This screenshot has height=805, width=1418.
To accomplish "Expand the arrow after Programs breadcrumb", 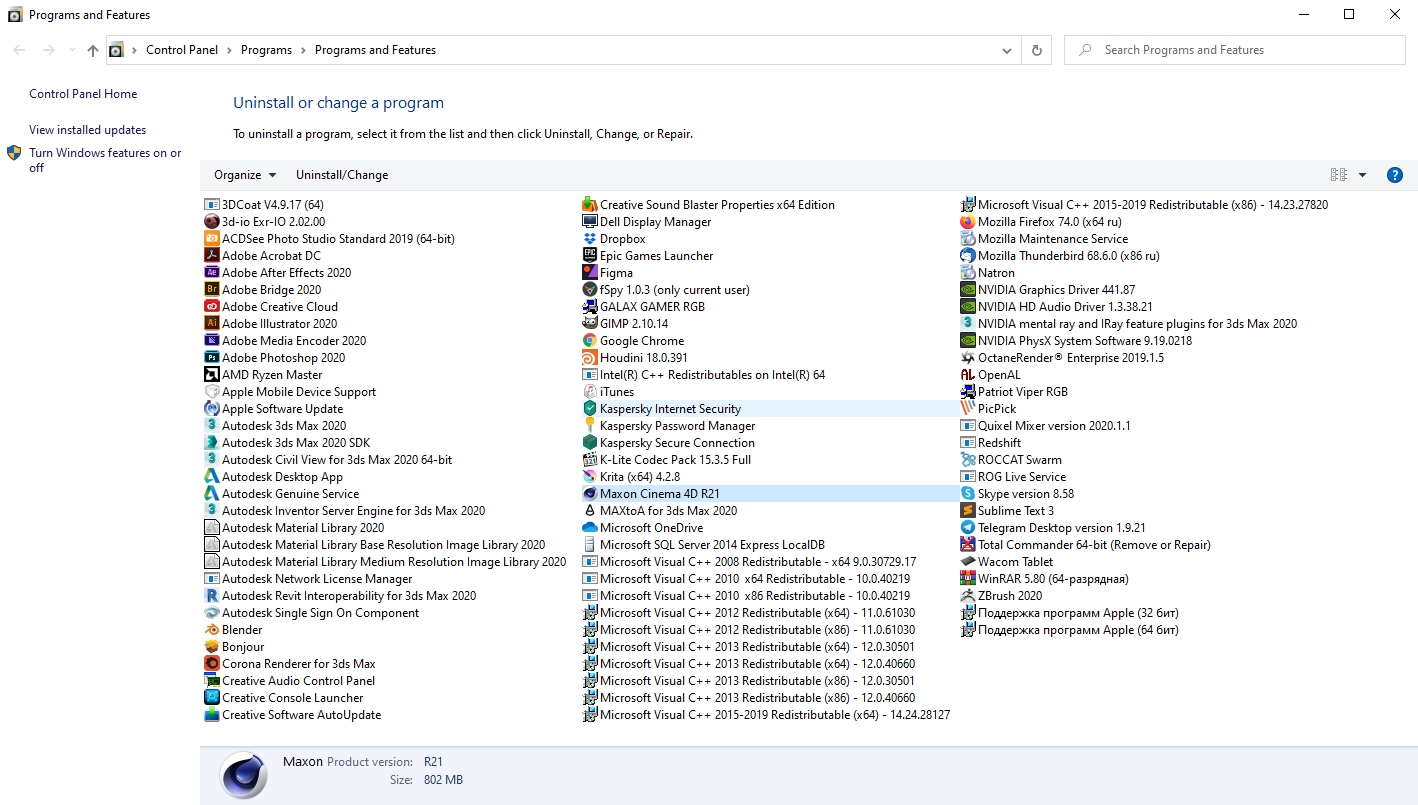I will [303, 50].
